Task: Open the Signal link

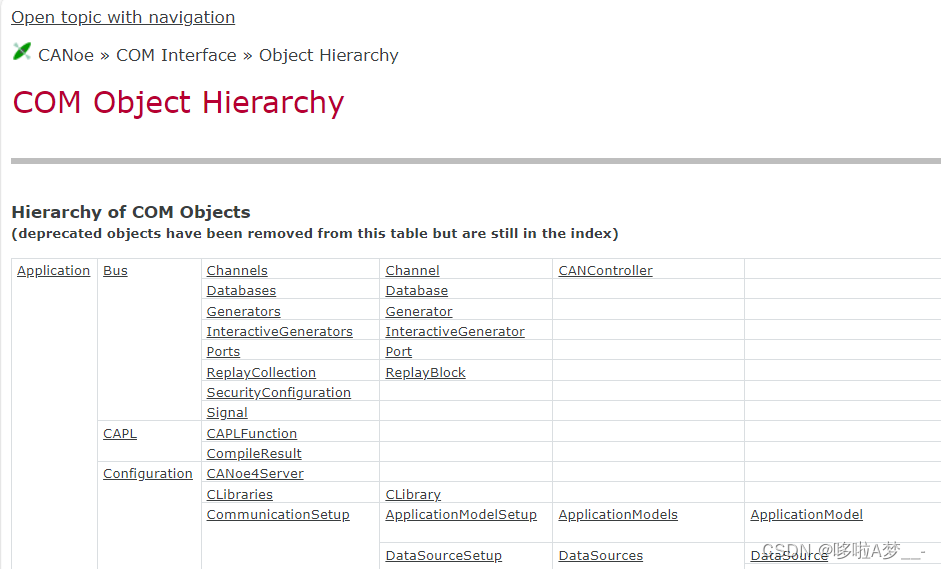Action: coord(227,413)
